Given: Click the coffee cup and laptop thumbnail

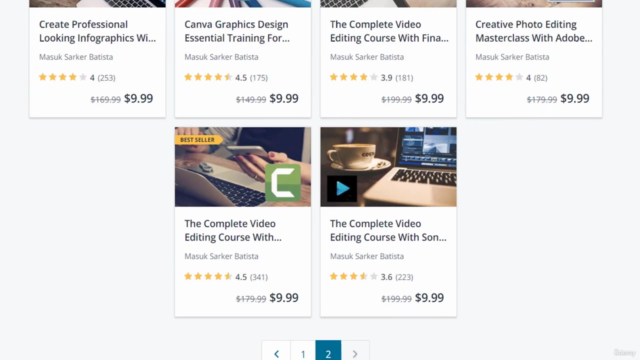Looking at the screenshot, I should click(x=388, y=167).
